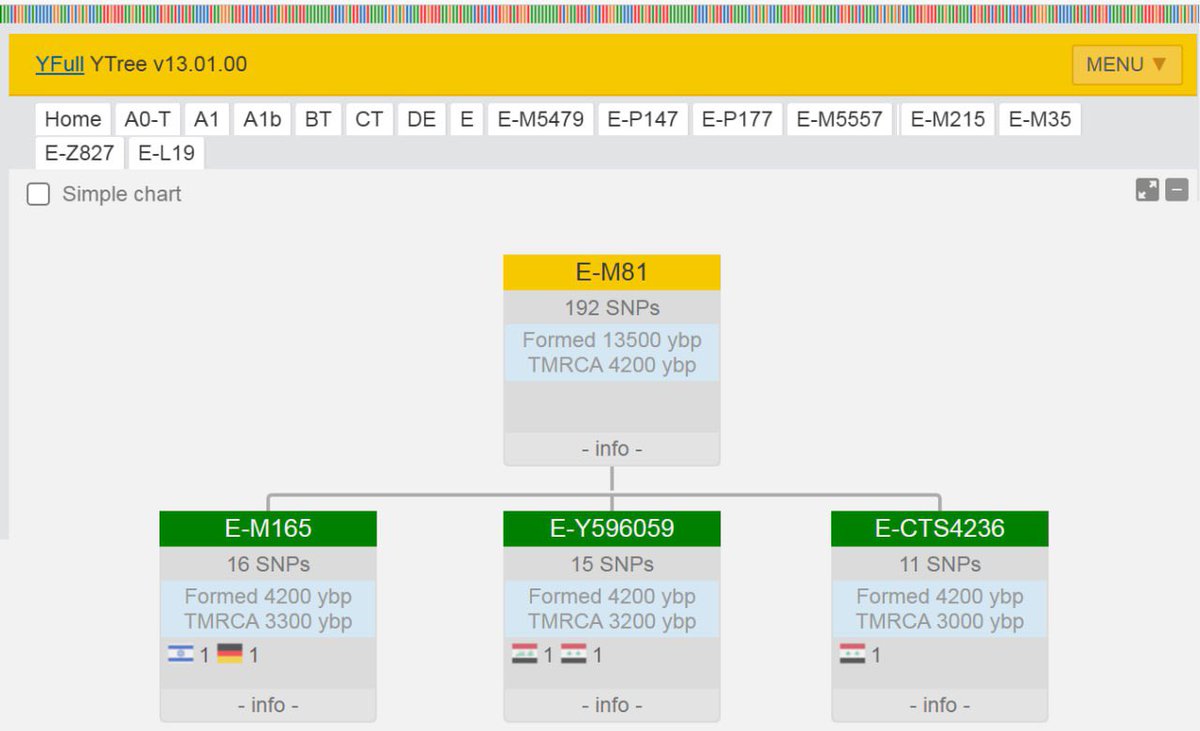Select the A1 breadcrumb tab
This screenshot has width=1200, height=731.
pos(206,119)
